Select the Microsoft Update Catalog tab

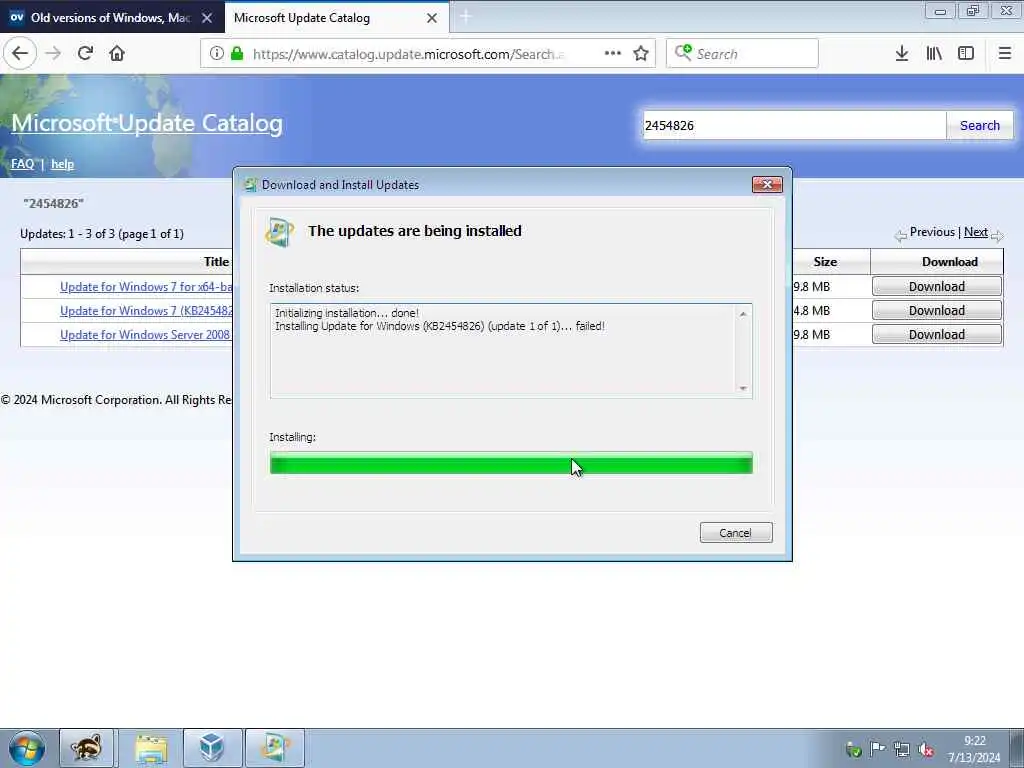click(x=302, y=18)
